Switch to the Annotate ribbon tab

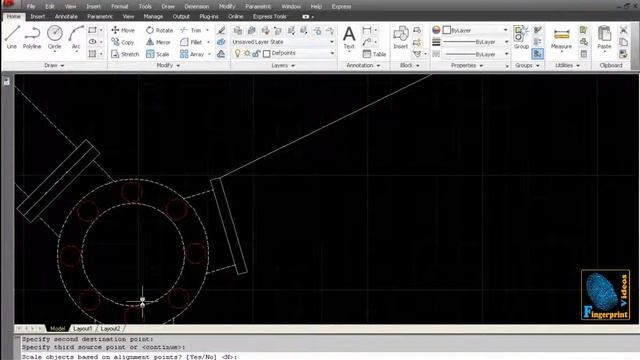point(66,17)
